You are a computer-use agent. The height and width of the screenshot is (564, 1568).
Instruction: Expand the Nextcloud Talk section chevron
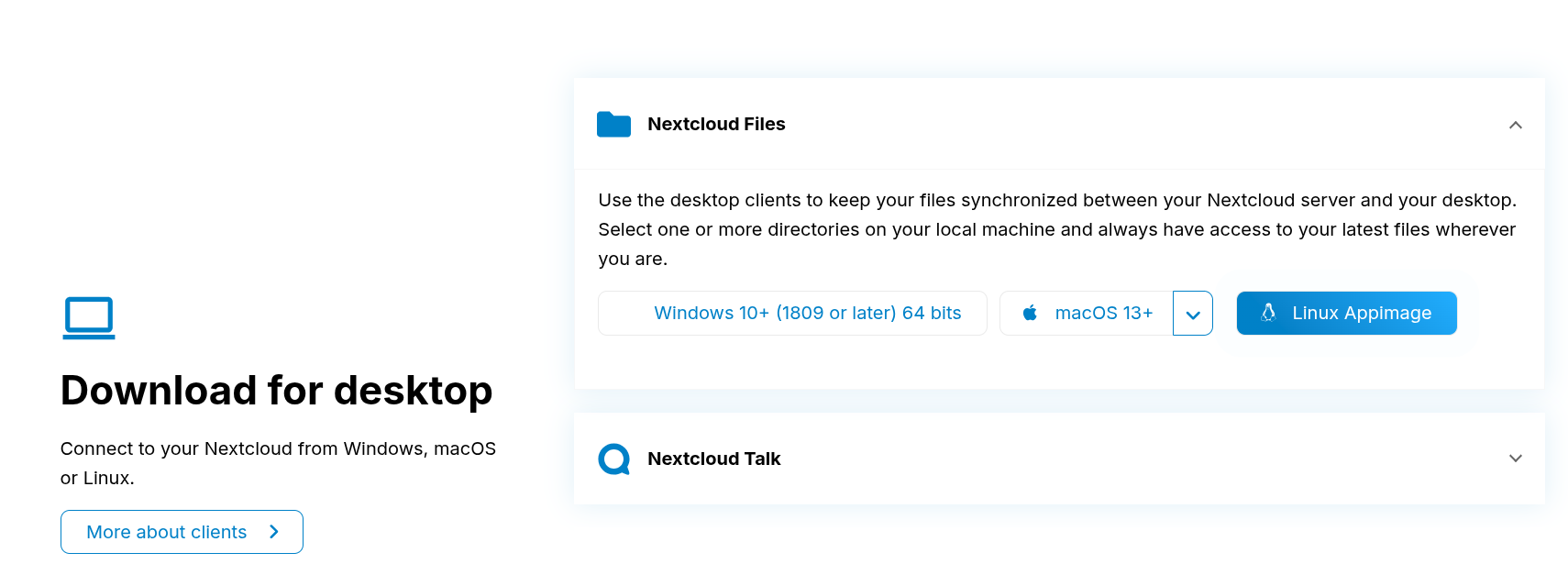click(1516, 459)
